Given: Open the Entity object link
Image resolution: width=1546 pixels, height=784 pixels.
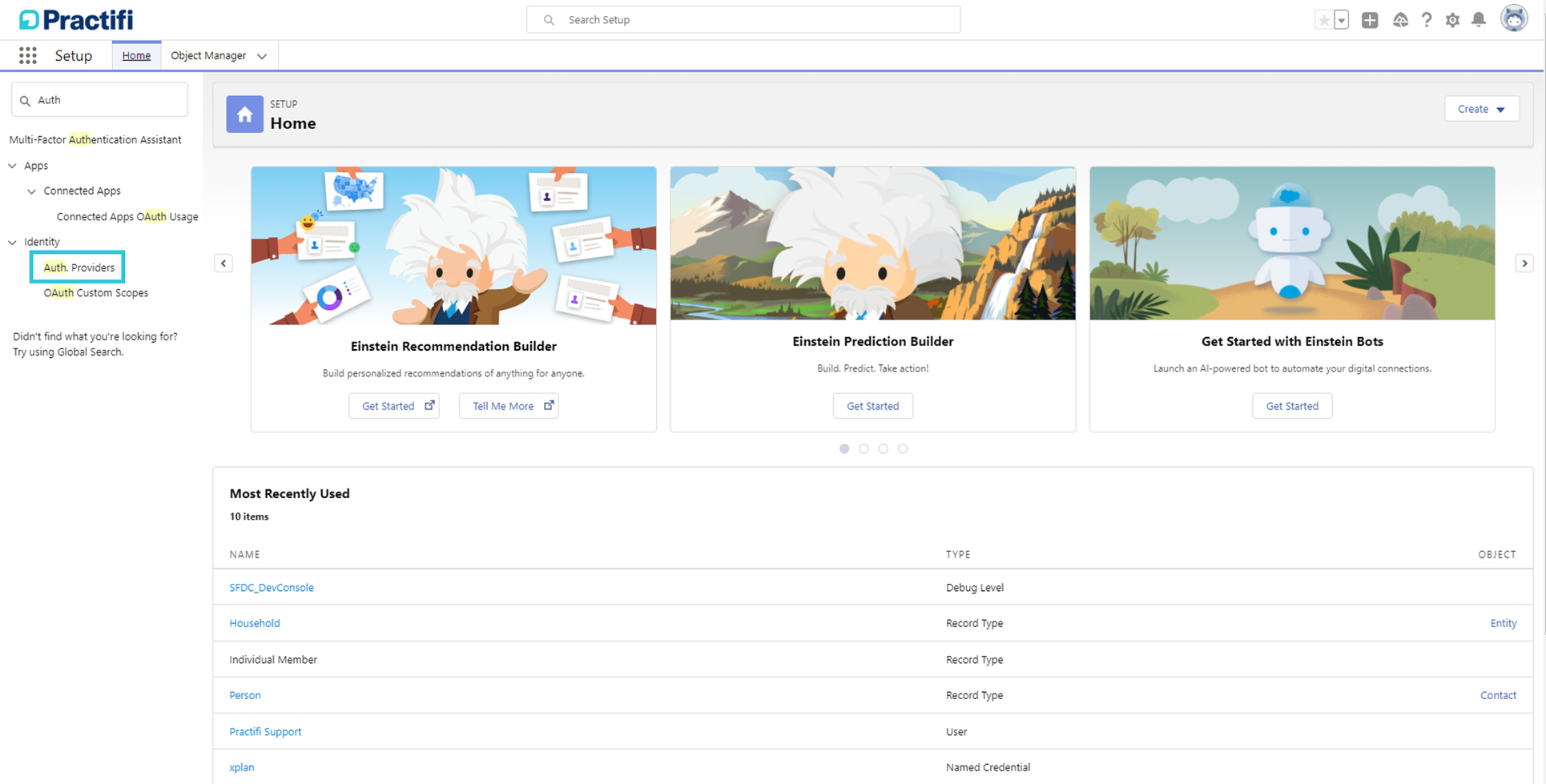Looking at the screenshot, I should [1504, 623].
